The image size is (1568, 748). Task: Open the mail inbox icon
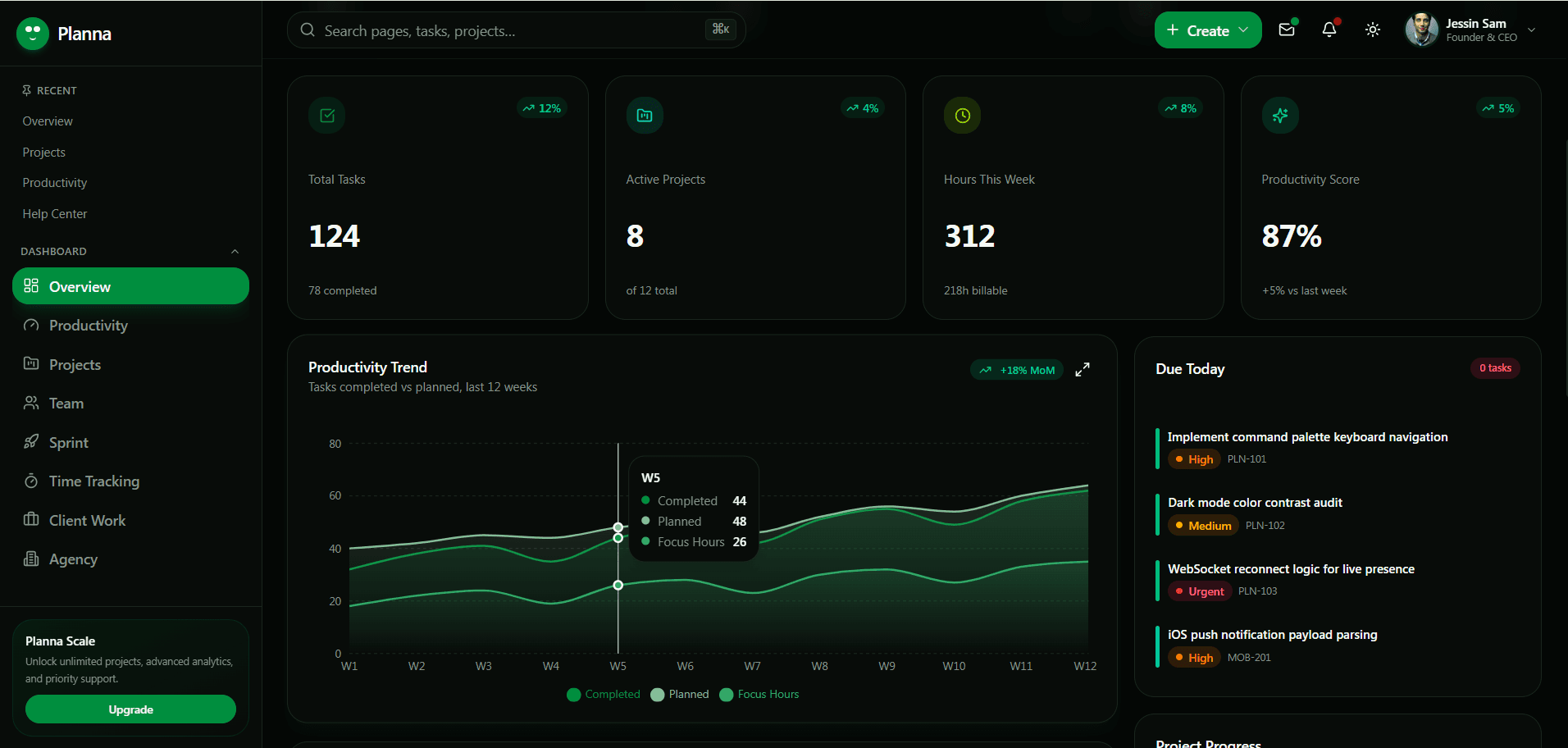[x=1287, y=30]
